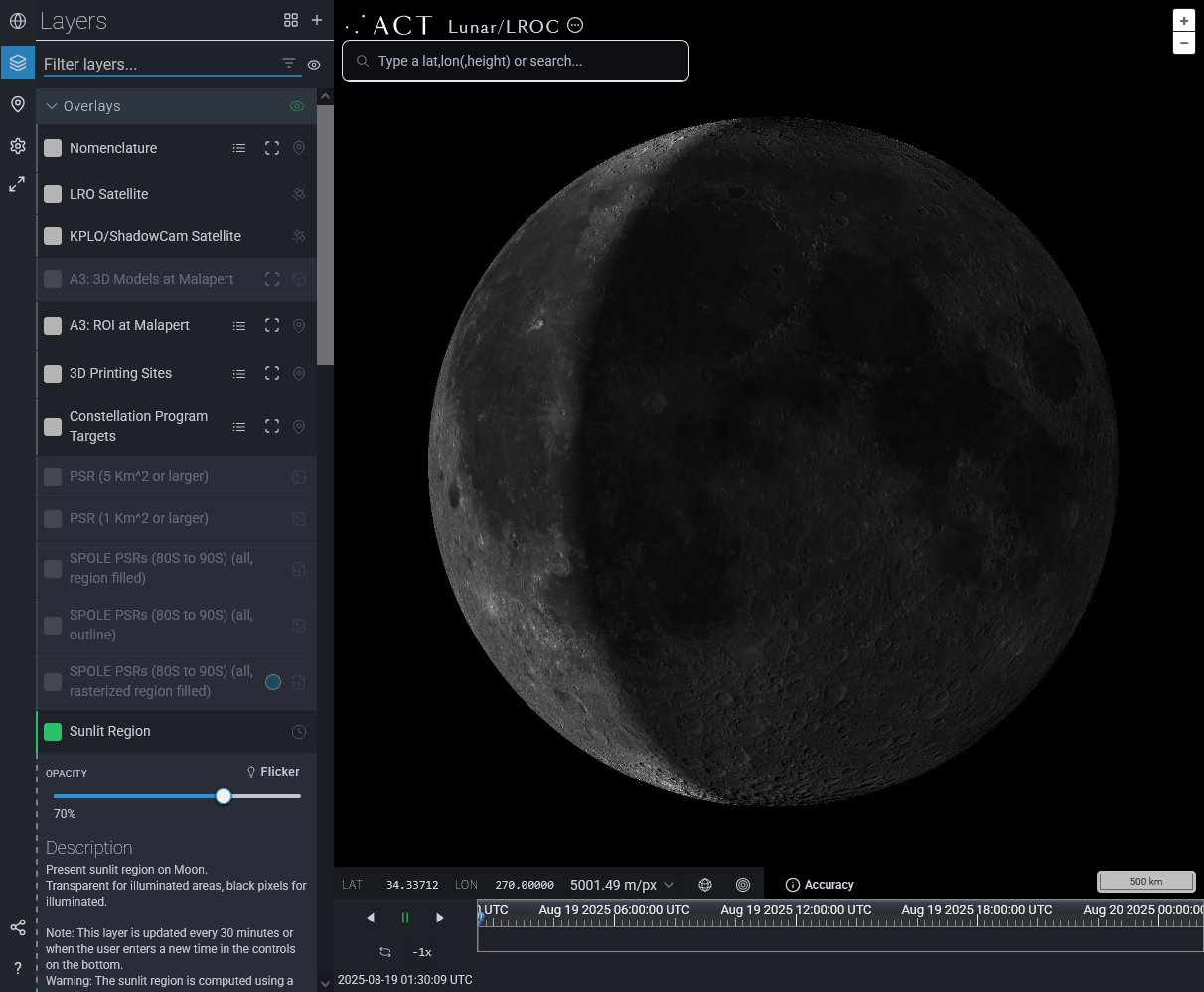Image resolution: width=1204 pixels, height=992 pixels.
Task: Enable the 3D Printing Sites checkbox
Action: [x=53, y=373]
